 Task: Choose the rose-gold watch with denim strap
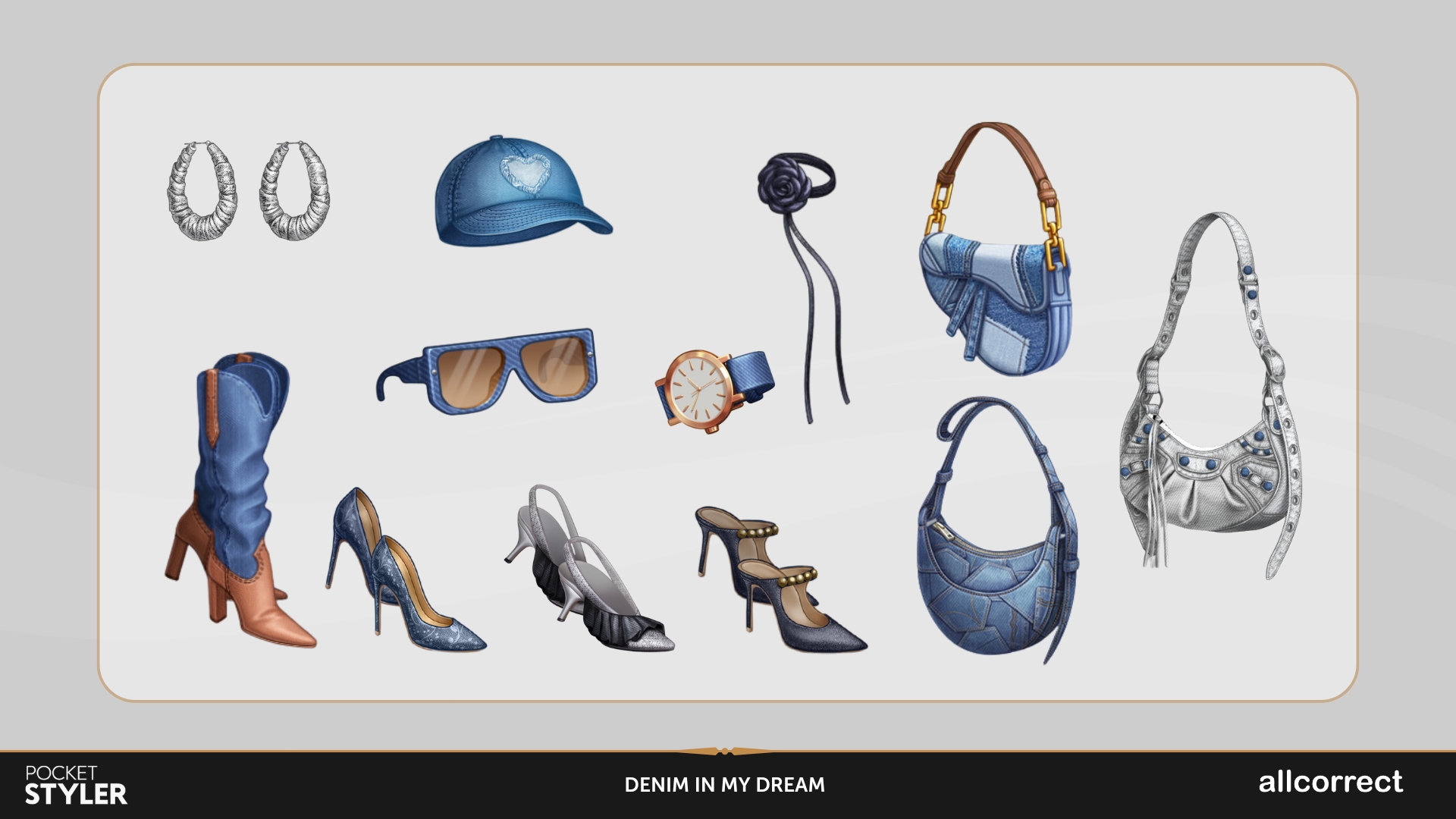715,391
